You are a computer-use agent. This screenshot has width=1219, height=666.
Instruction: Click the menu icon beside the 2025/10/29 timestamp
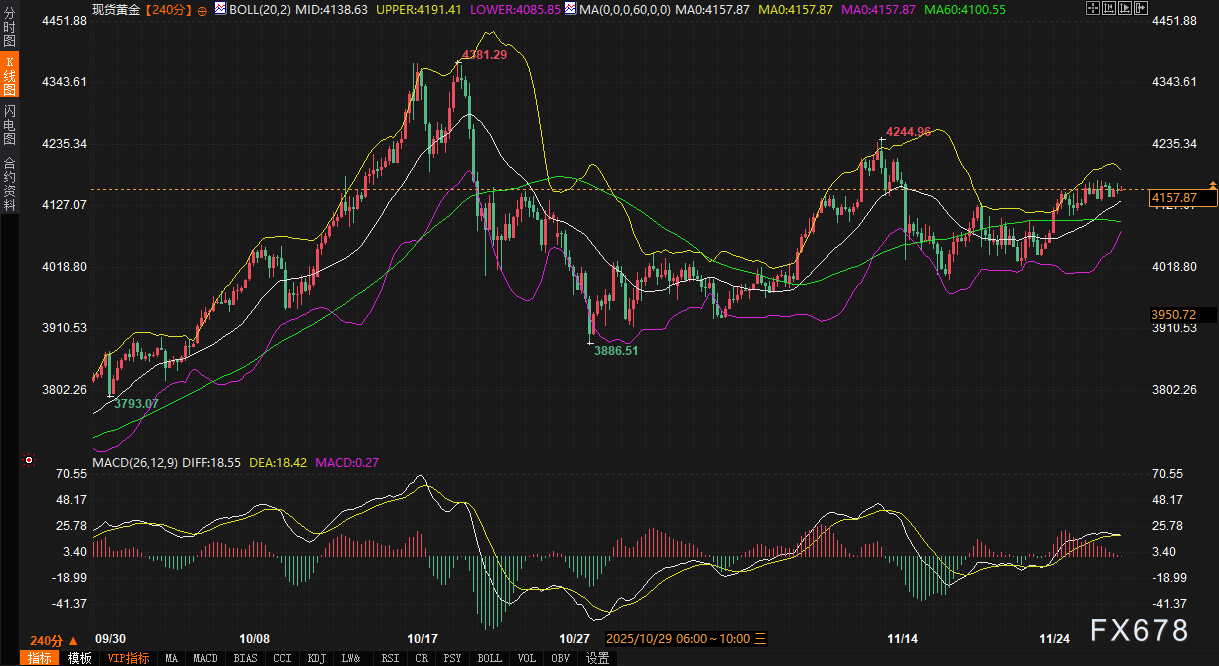(759, 638)
